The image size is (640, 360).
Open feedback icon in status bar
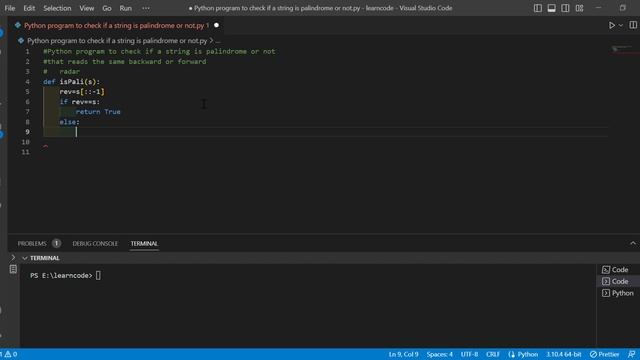pos(631,354)
